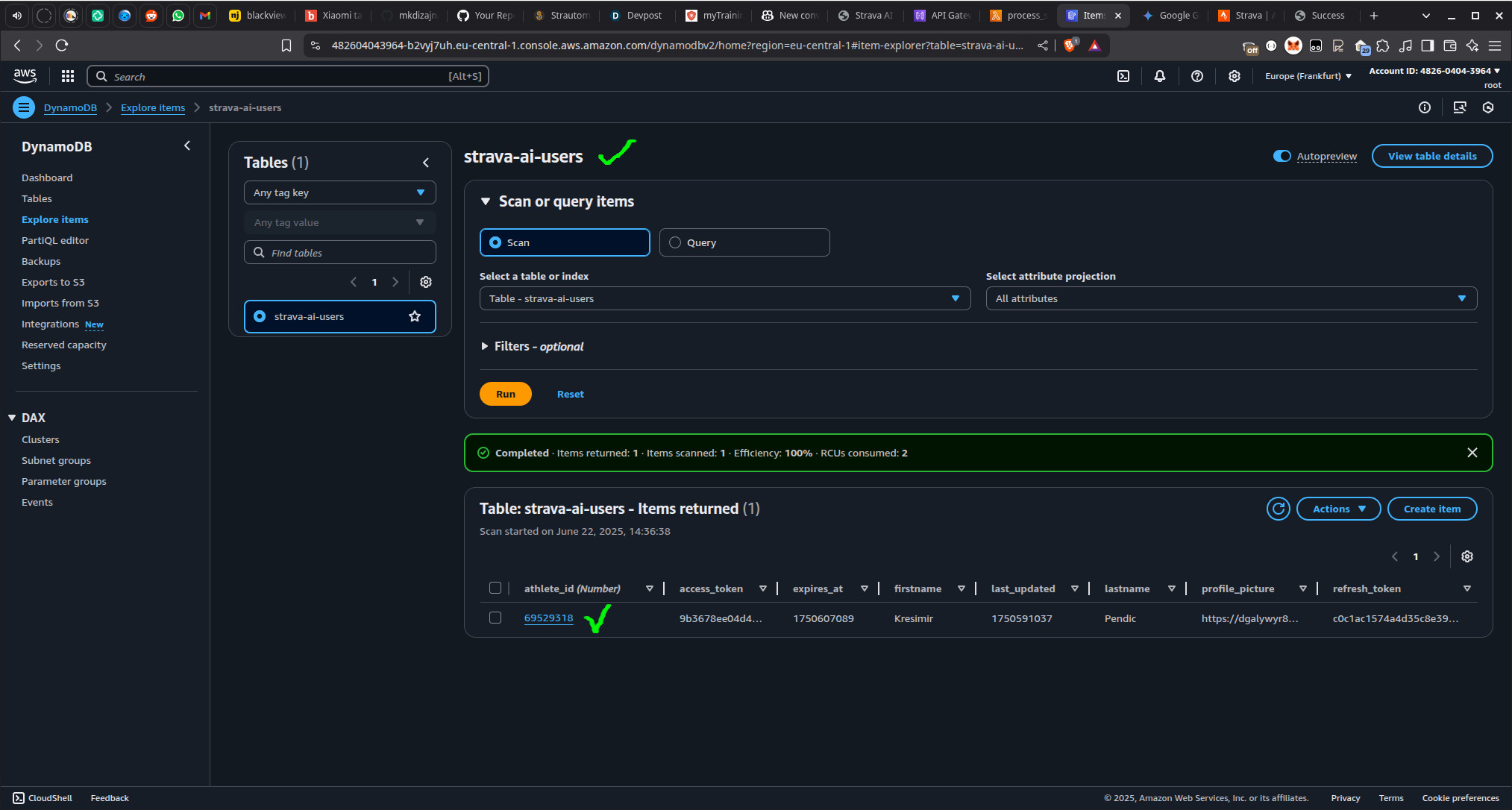This screenshot has width=1512, height=810.
Task: Open athlete_id 69529318 item link
Action: pyautogui.click(x=548, y=618)
